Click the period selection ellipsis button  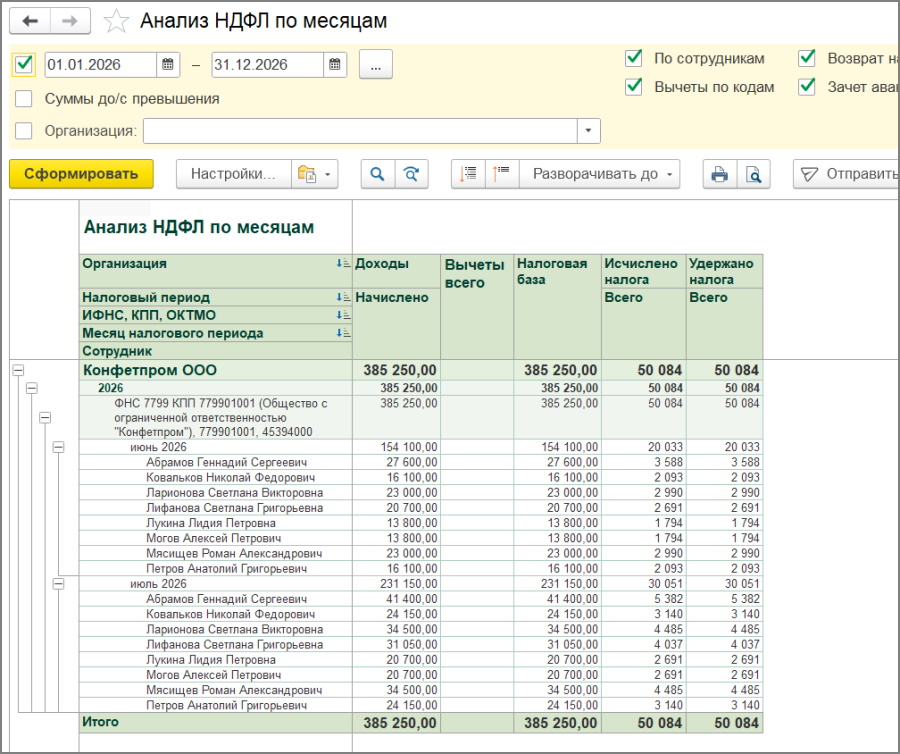[x=376, y=64]
